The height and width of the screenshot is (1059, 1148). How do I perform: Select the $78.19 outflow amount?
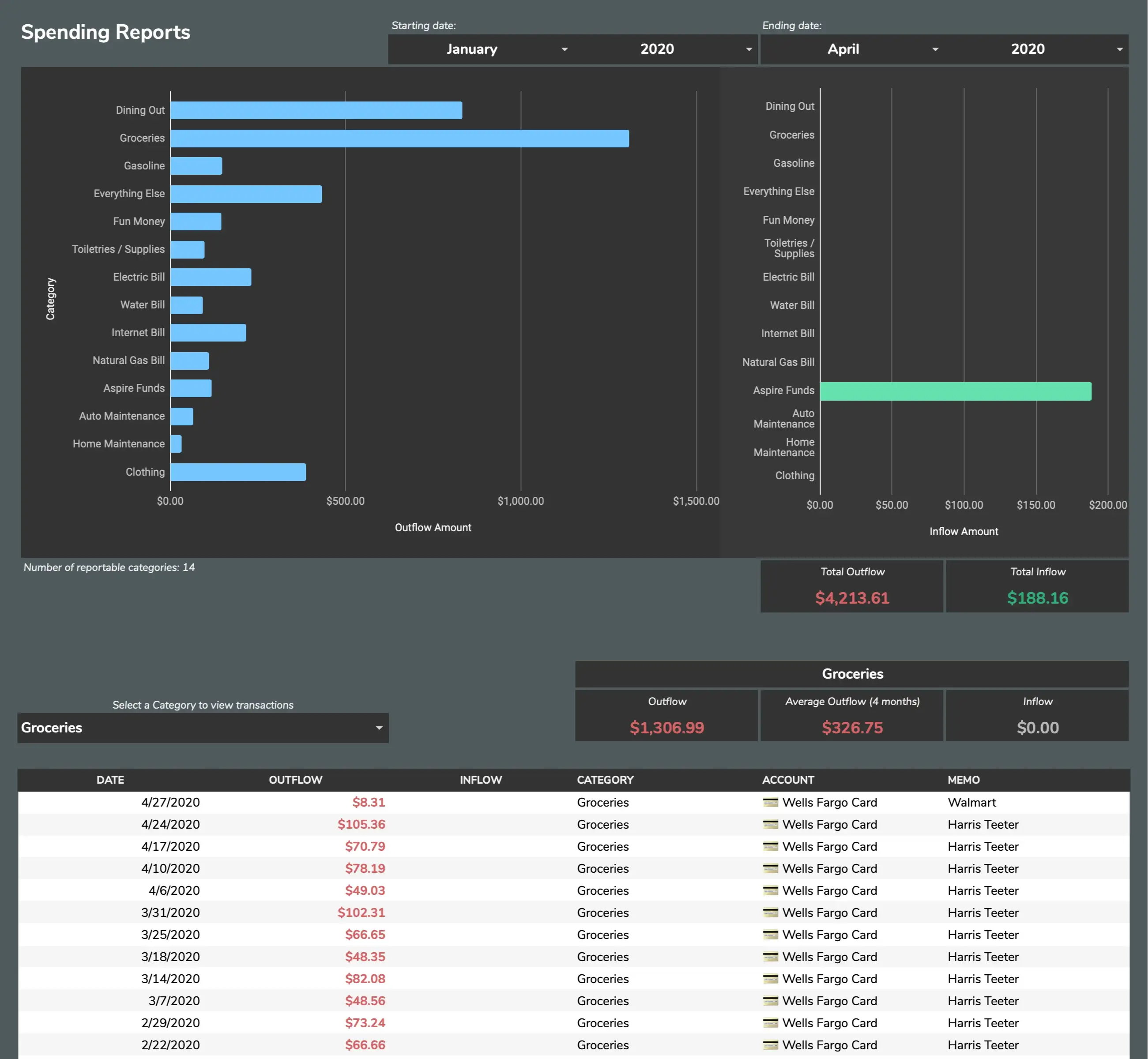pyautogui.click(x=365, y=868)
